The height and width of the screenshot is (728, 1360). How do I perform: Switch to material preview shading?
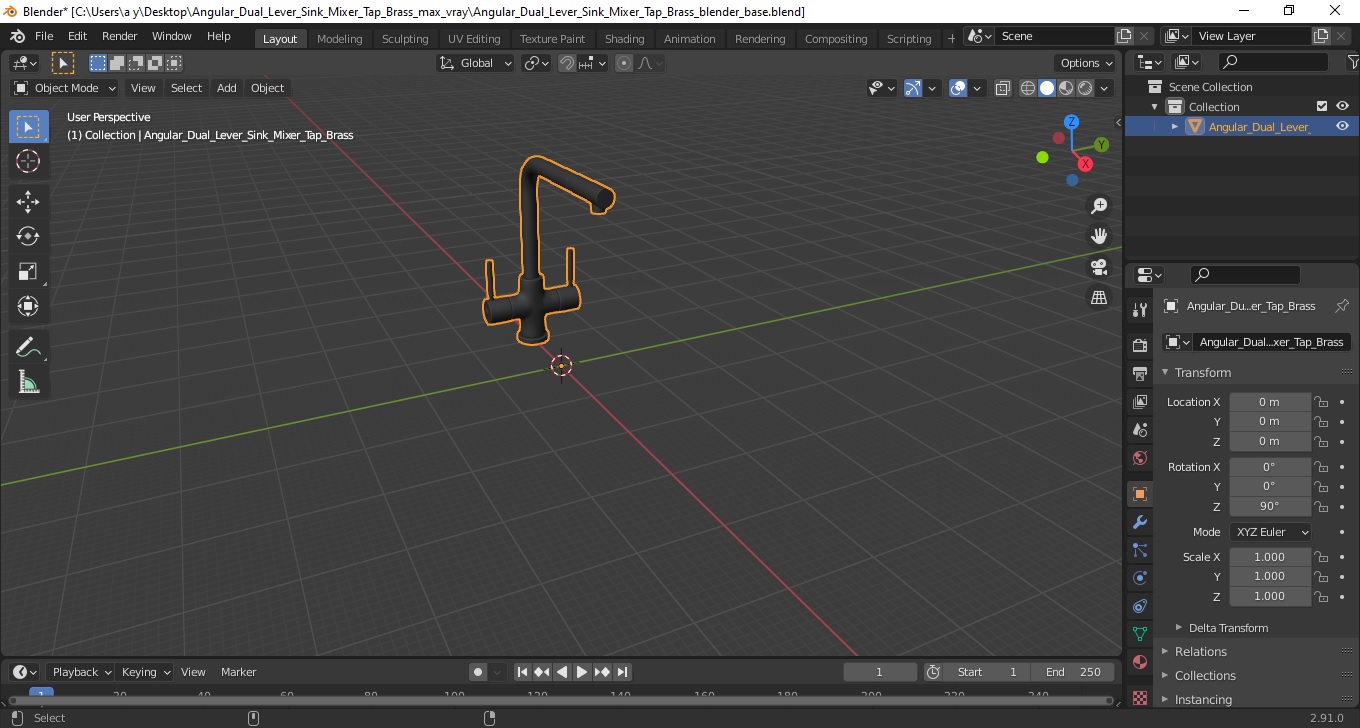click(1066, 88)
